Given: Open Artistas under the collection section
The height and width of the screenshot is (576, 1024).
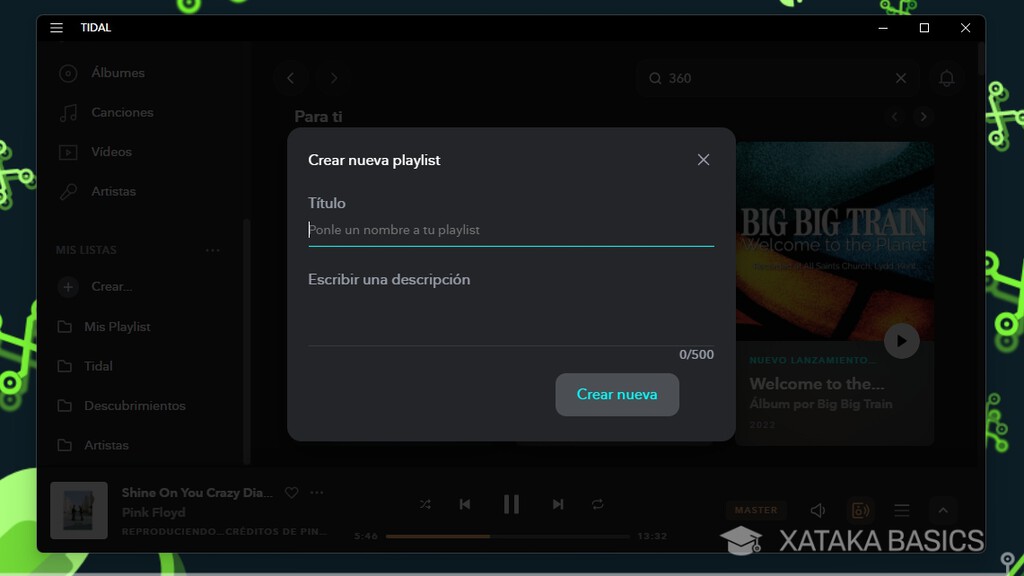Looking at the screenshot, I should point(114,191).
